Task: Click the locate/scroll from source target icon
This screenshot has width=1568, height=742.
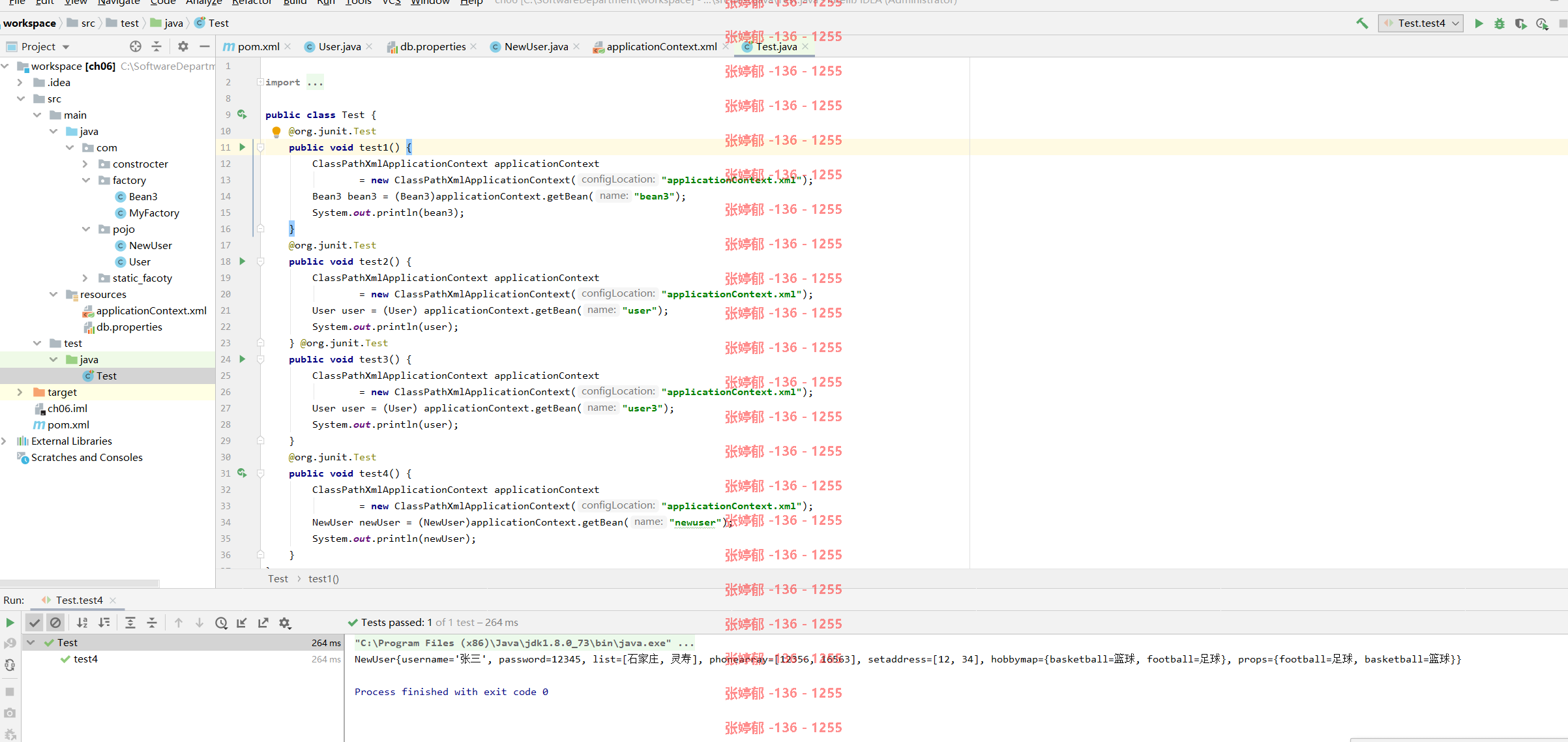Action: coord(136,46)
